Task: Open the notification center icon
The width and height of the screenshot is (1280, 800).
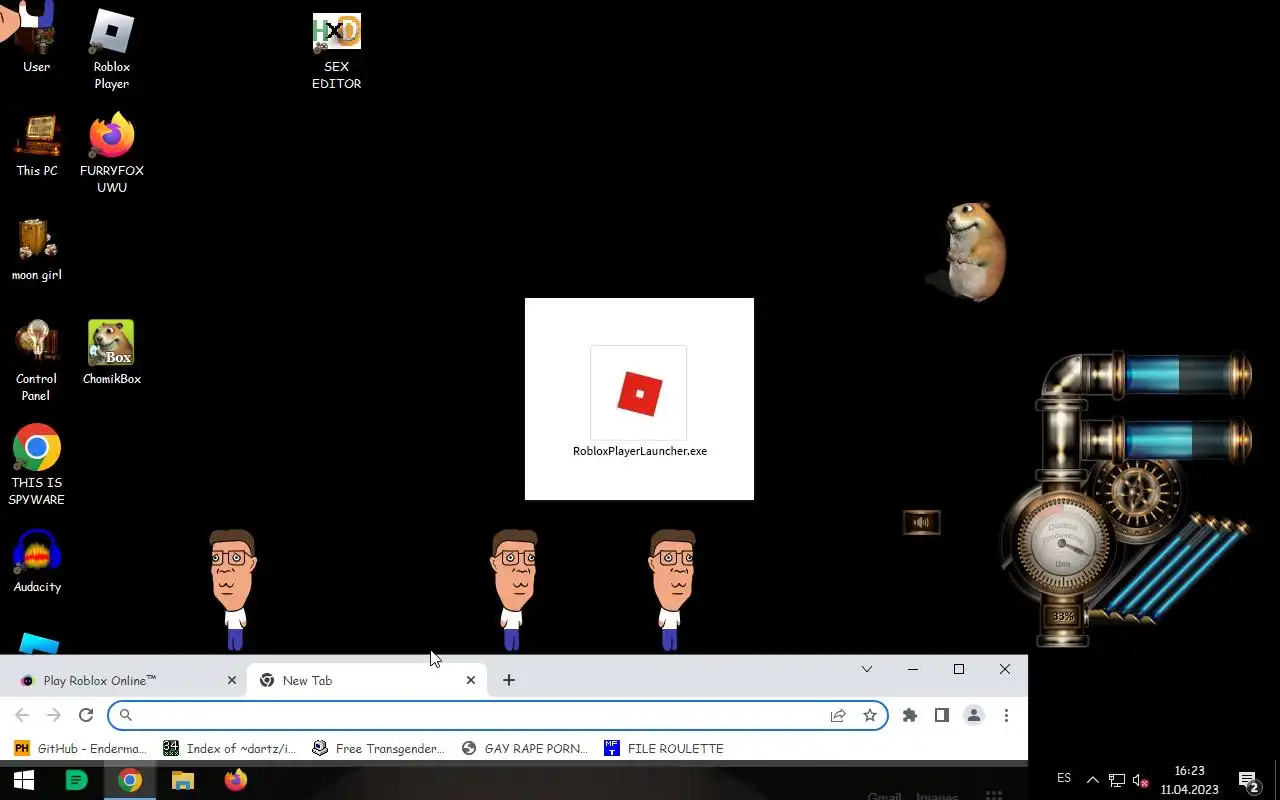Action: tap(1248, 780)
